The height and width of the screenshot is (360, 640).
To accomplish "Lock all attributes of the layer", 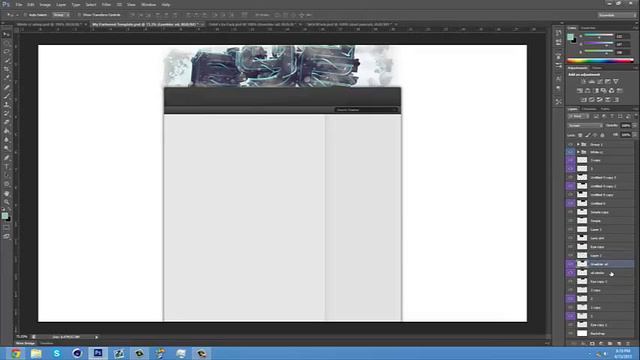I will pos(602,135).
